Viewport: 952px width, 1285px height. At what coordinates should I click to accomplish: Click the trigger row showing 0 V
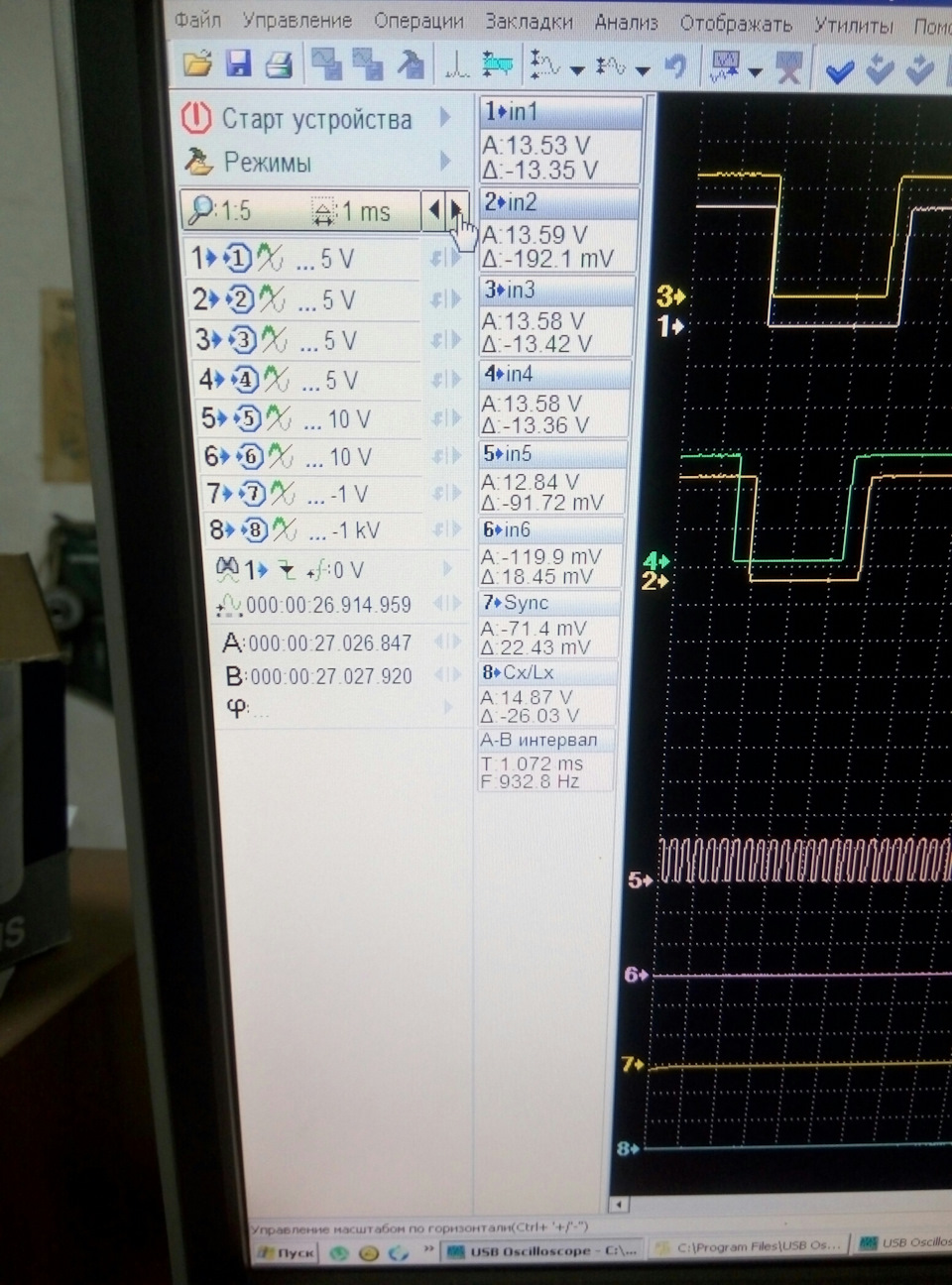[290, 569]
